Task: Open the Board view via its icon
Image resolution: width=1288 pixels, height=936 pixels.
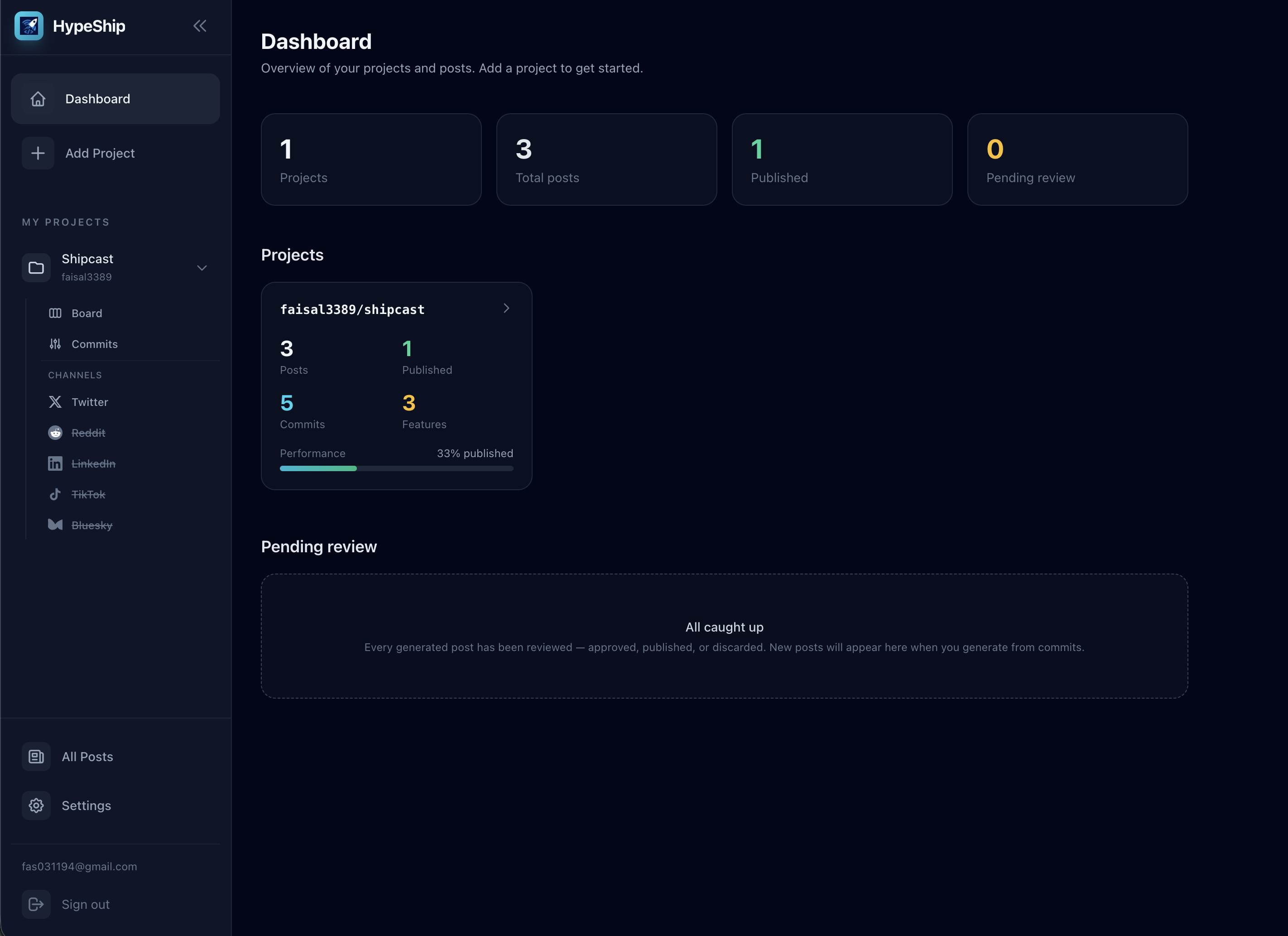Action: coord(55,313)
